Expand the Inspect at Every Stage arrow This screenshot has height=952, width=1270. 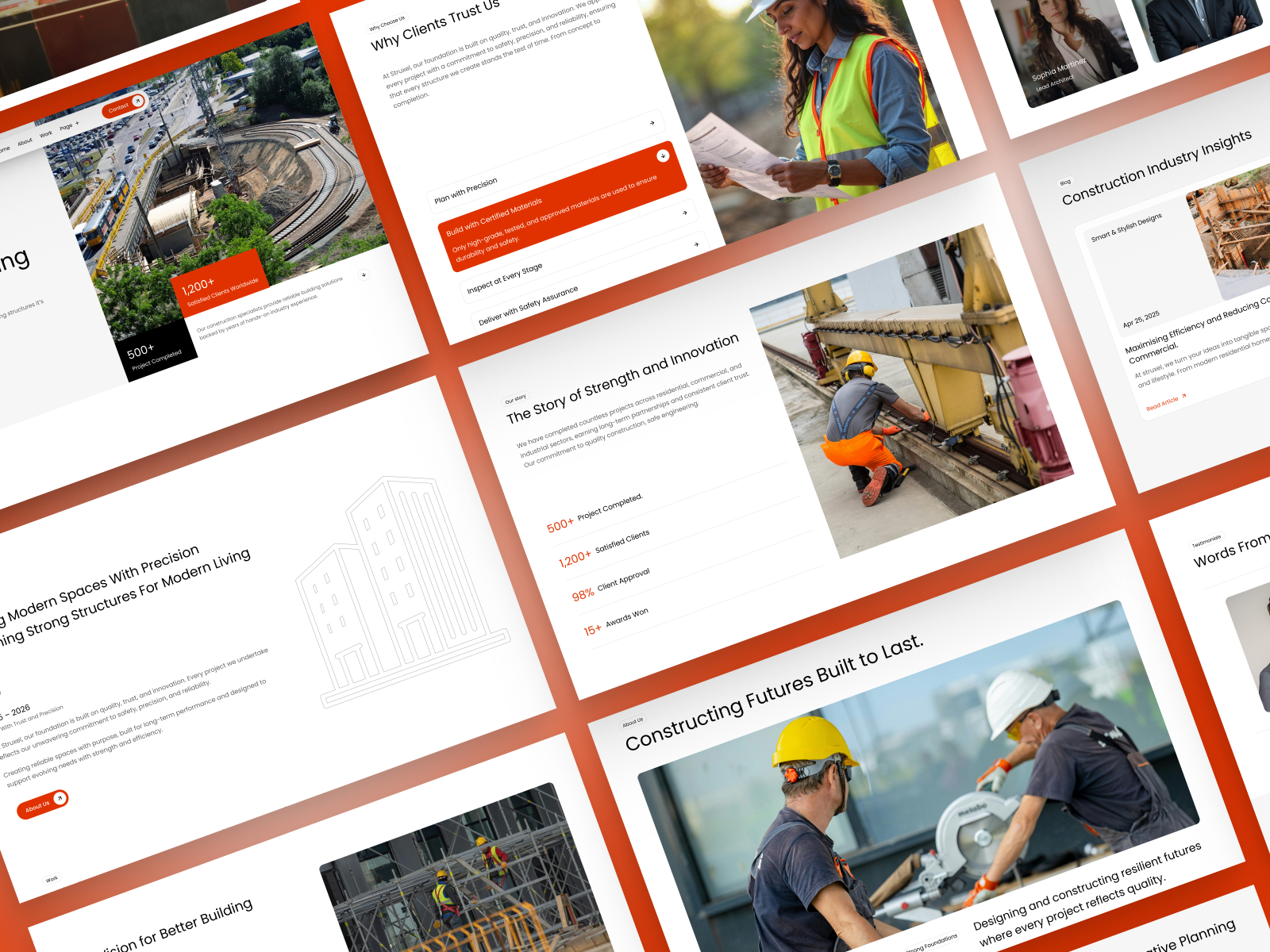pos(684,213)
